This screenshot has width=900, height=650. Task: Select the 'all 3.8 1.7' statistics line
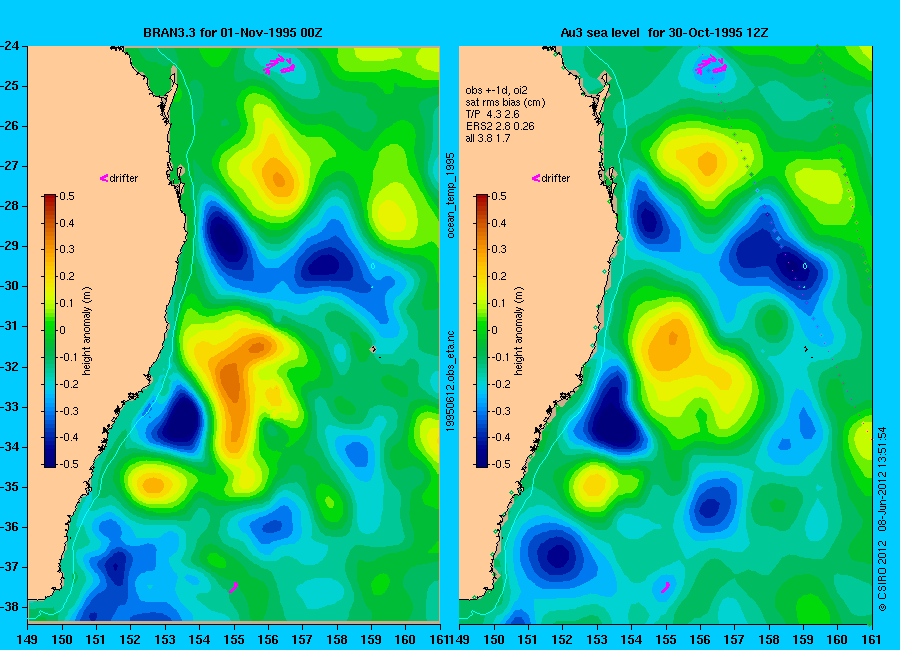click(488, 138)
